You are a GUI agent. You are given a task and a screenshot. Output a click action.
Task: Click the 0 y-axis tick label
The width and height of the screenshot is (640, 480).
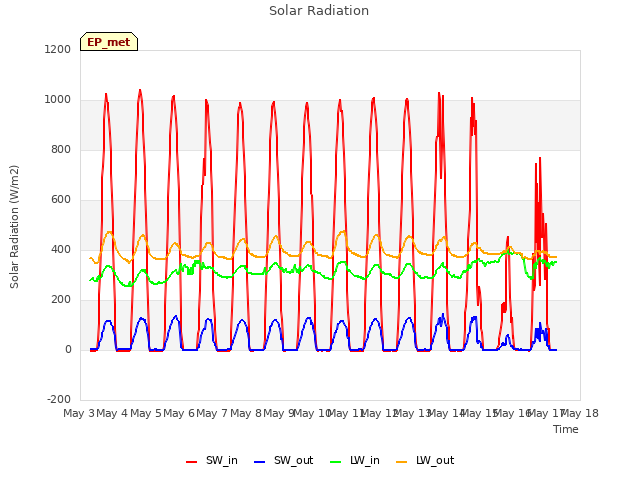click(x=68, y=349)
